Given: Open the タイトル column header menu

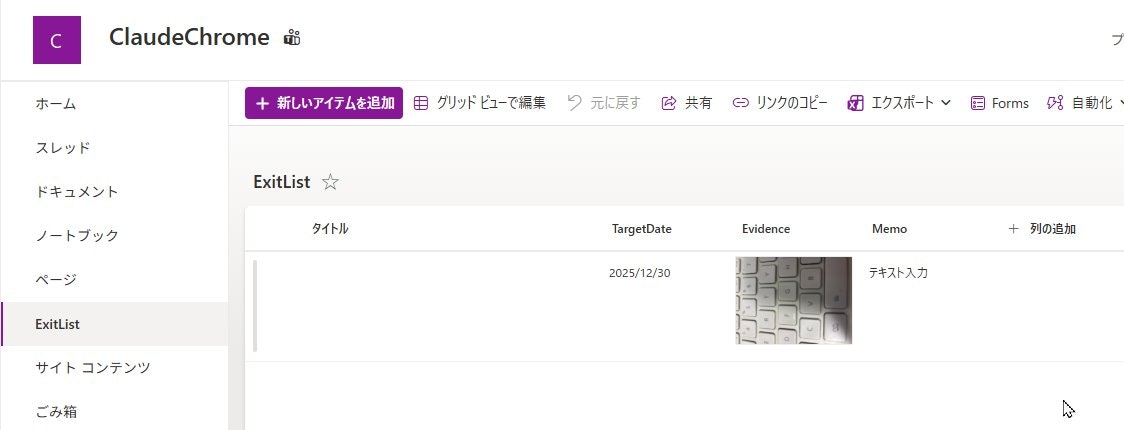Looking at the screenshot, I should coord(330,229).
